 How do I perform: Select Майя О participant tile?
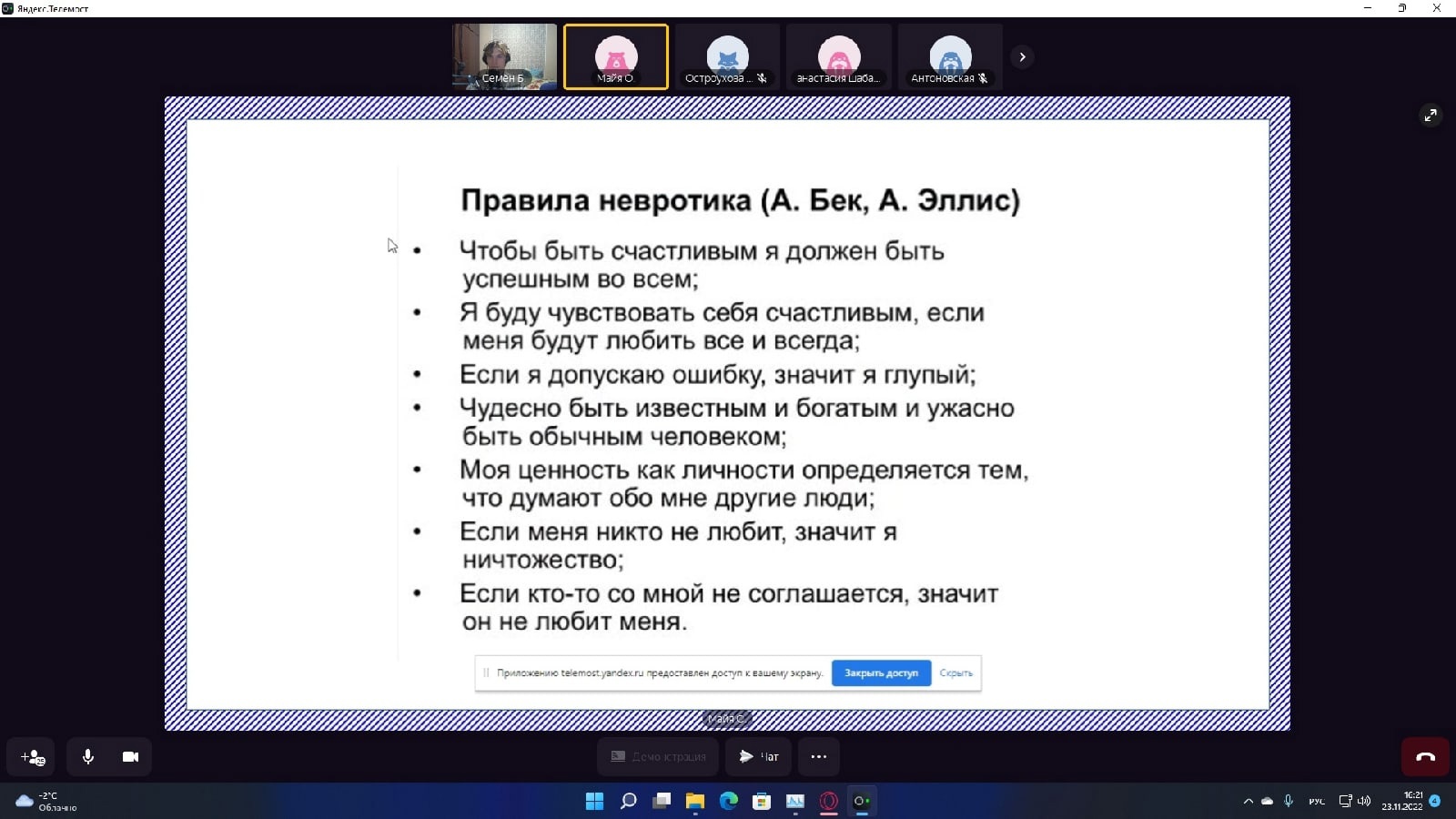point(616,56)
